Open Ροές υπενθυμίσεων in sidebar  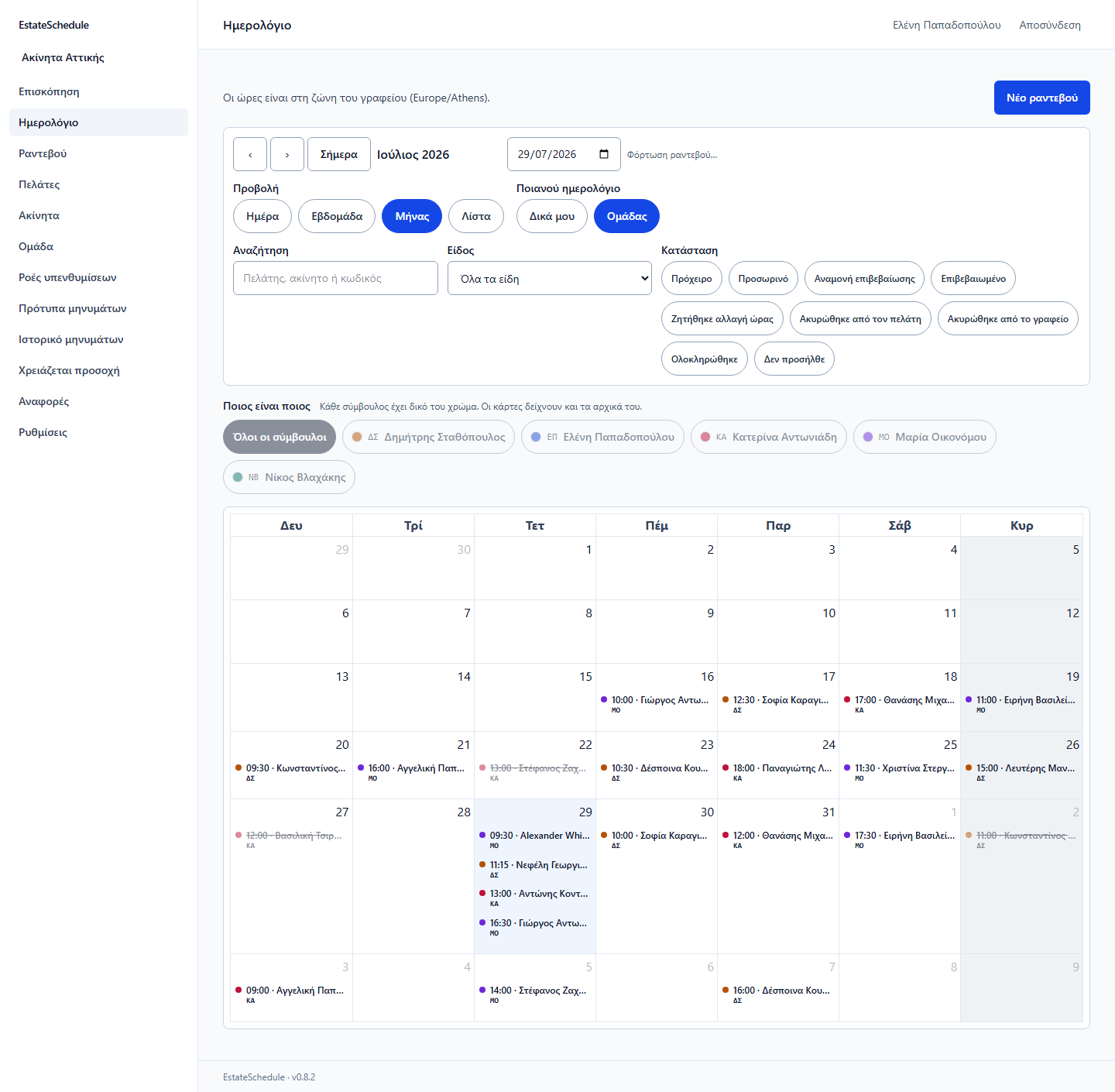point(98,277)
